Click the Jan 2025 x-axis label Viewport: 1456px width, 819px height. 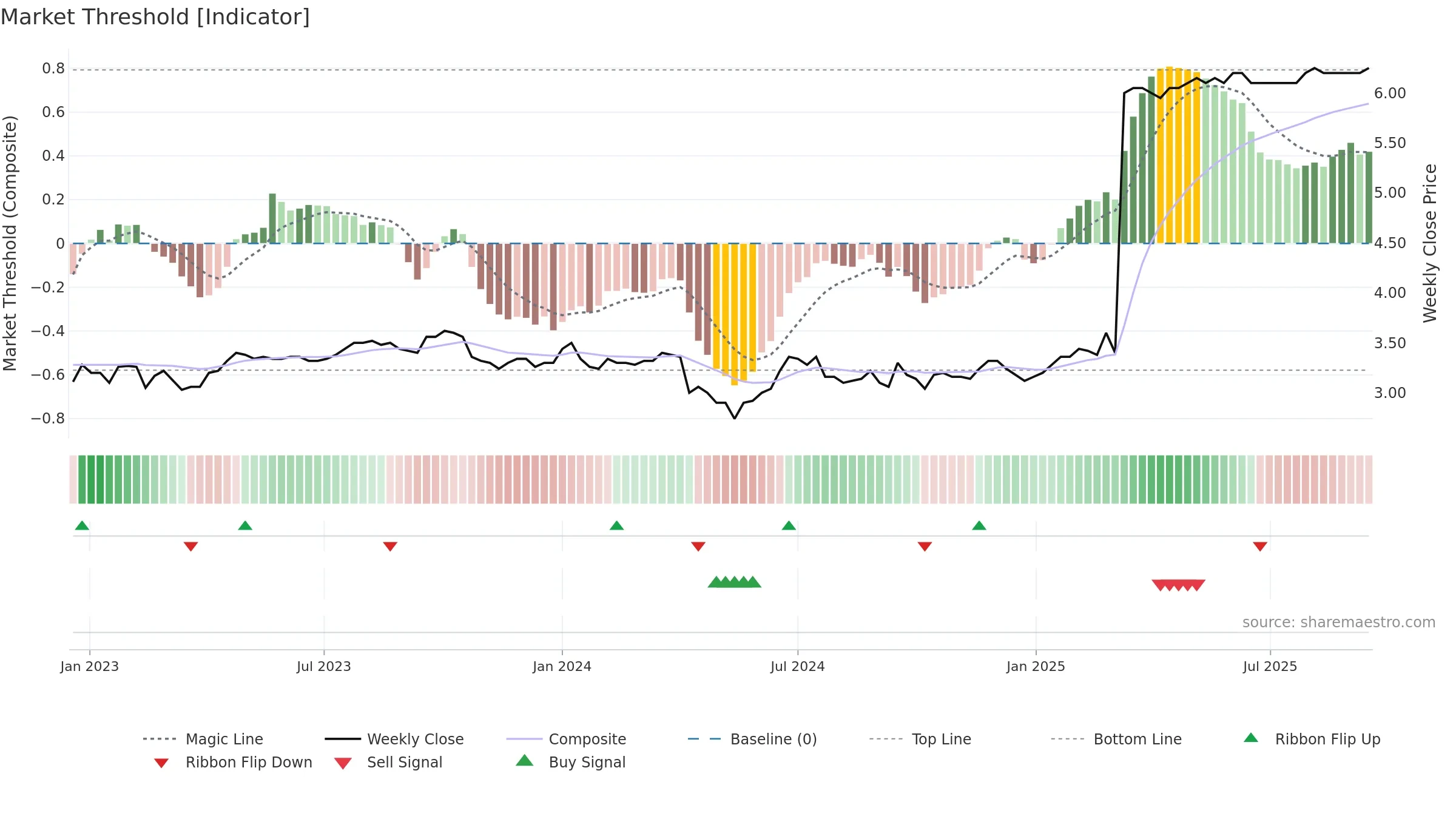pyautogui.click(x=1036, y=666)
